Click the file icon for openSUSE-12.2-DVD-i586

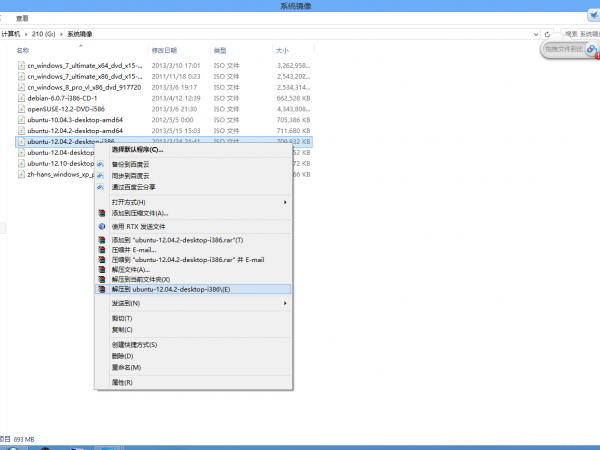click(x=20, y=109)
